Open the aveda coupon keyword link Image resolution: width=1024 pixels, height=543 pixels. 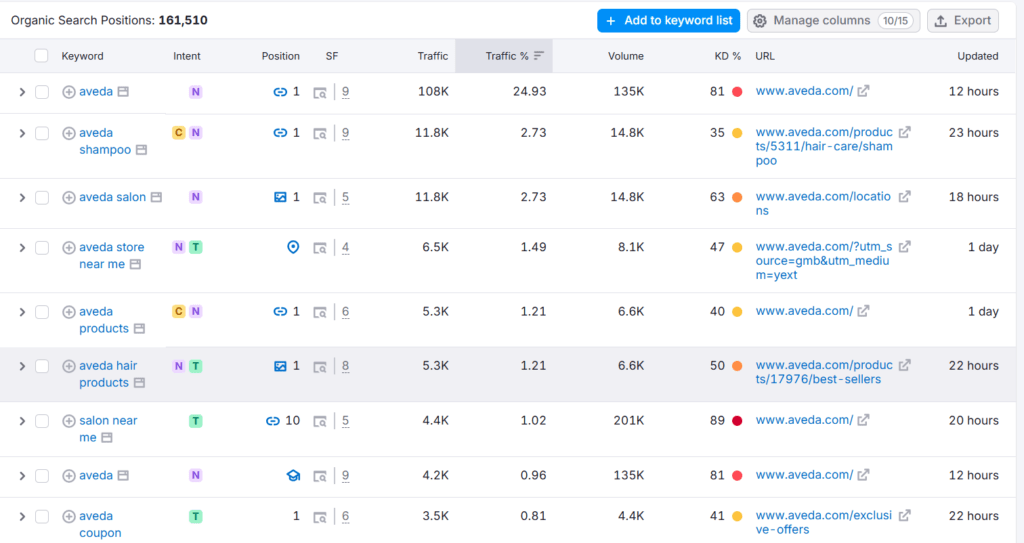(x=100, y=525)
